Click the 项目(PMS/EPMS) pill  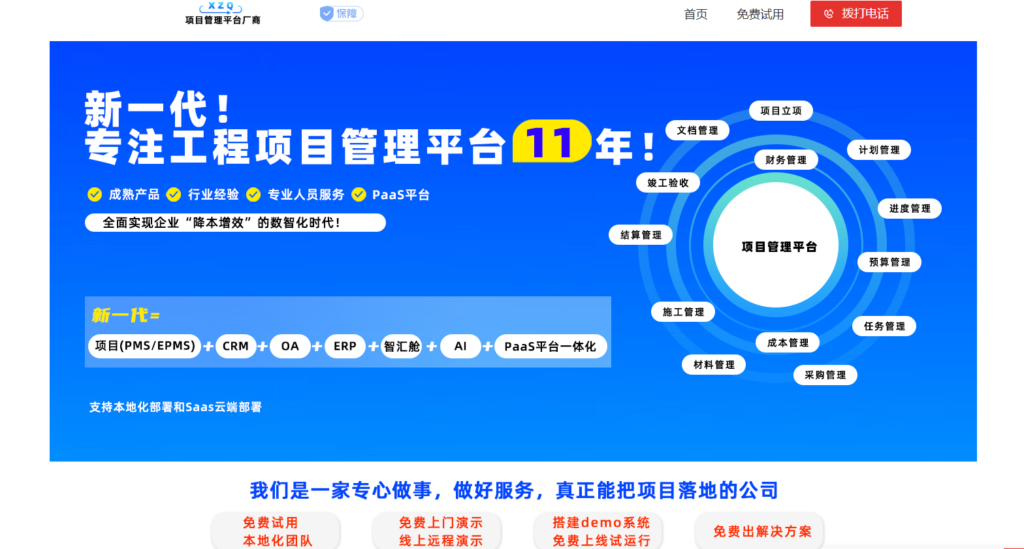[144, 346]
